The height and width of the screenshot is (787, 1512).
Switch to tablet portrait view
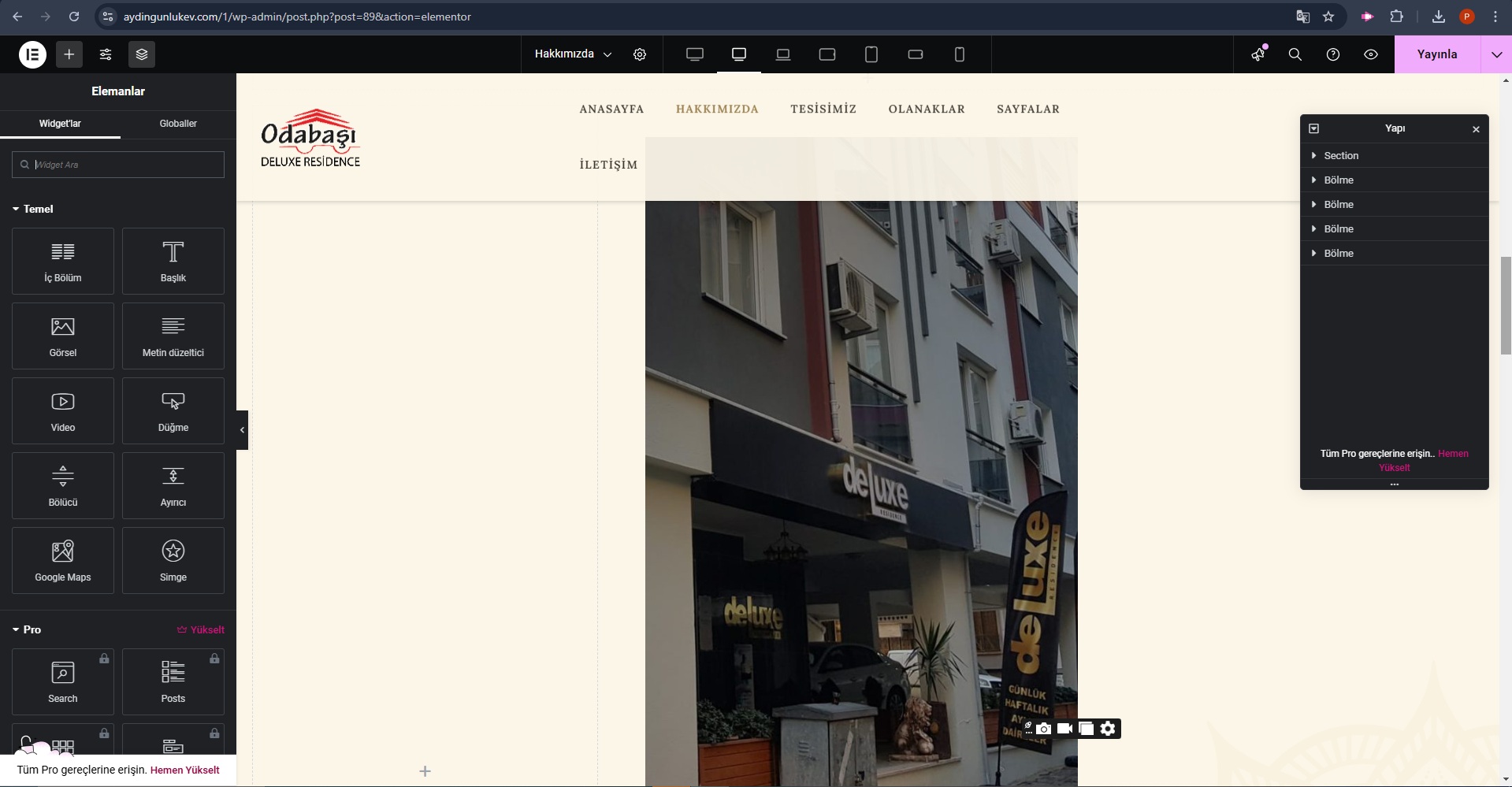[871, 54]
